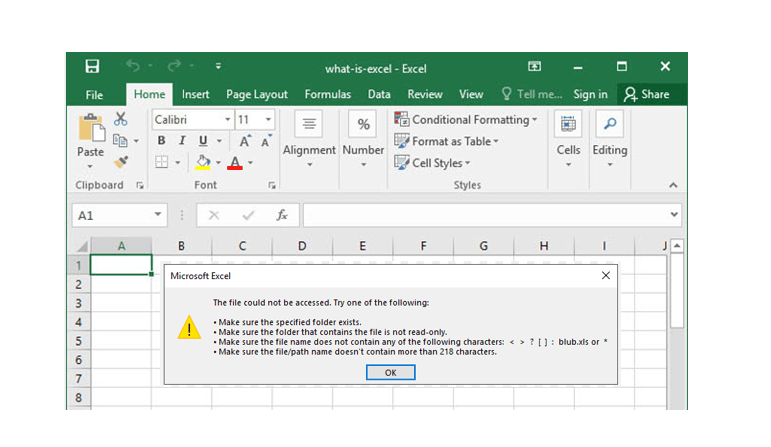
Task: Click the Cut scissors icon
Action: pos(120,119)
